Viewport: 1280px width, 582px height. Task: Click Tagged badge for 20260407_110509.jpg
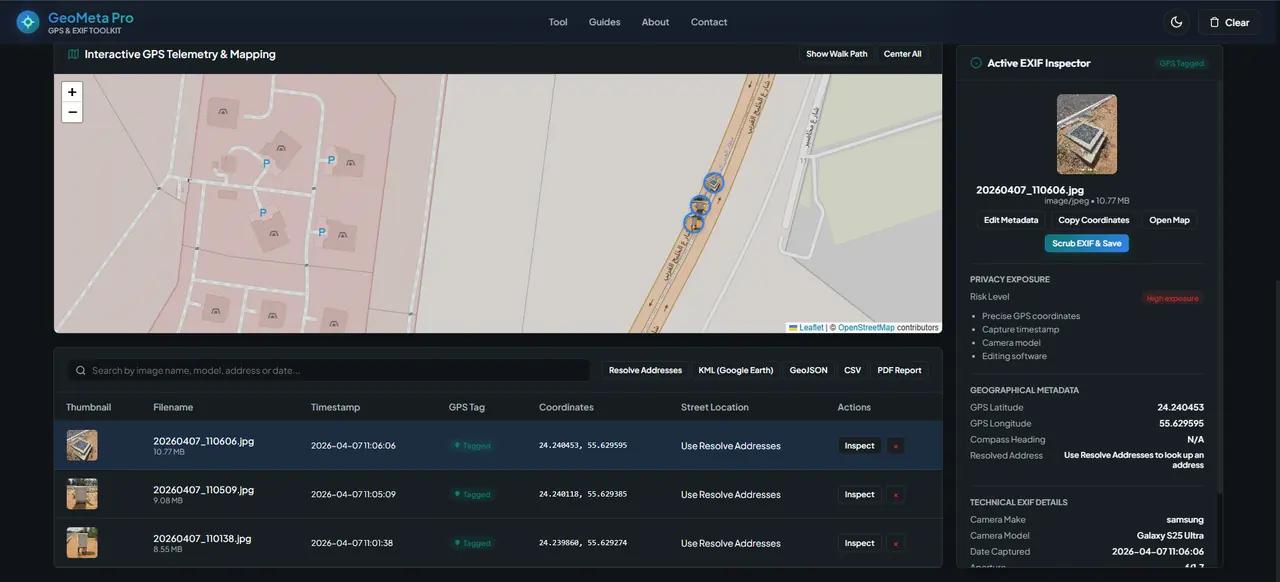[472, 494]
